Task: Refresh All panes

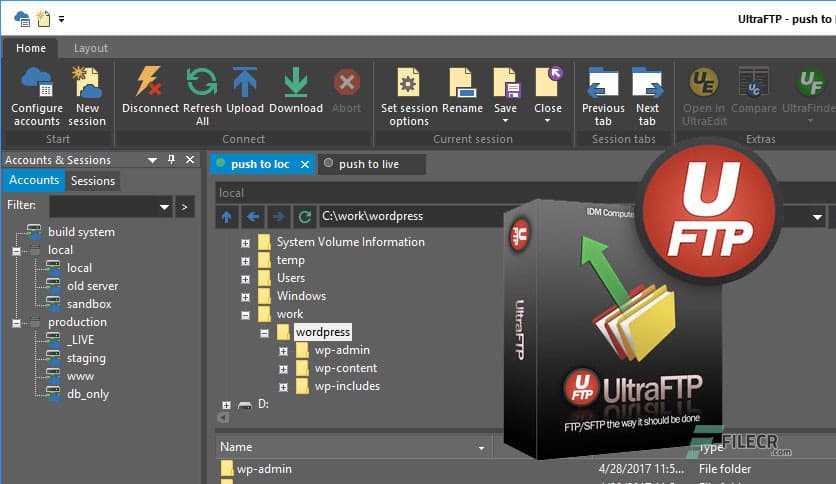Action: 202,97
